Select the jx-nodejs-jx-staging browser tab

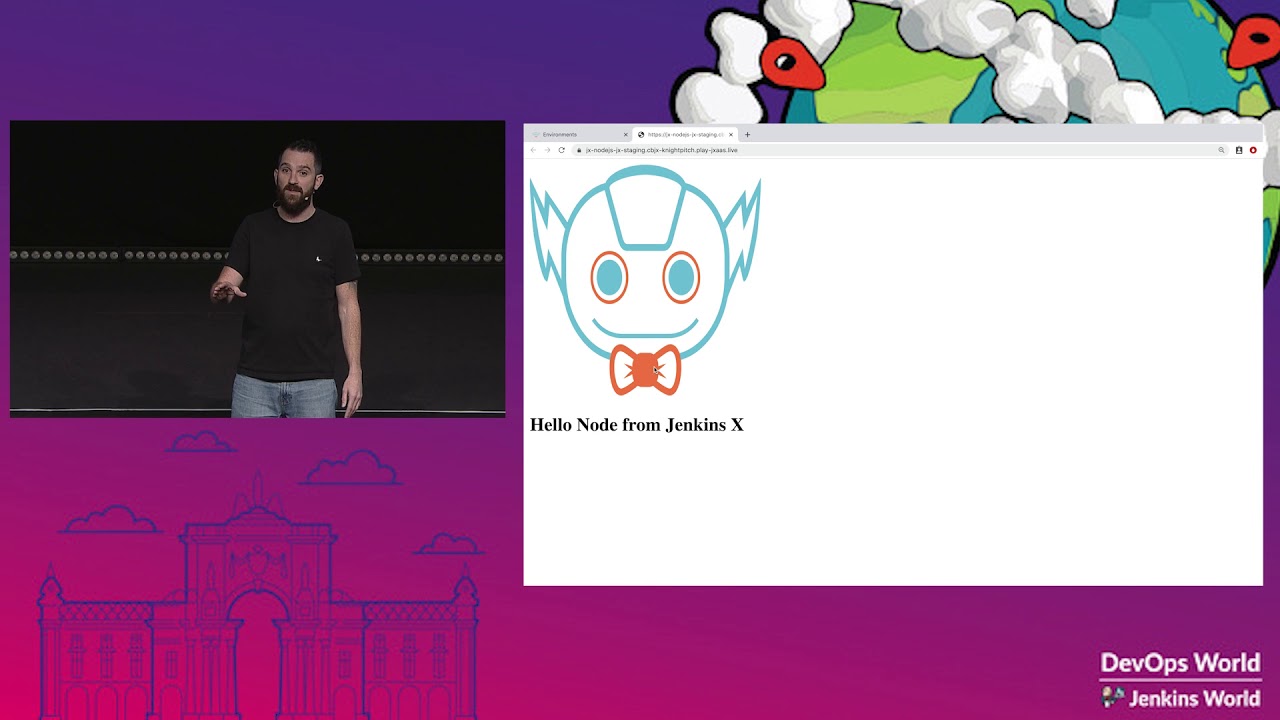pyautogui.click(x=685, y=134)
